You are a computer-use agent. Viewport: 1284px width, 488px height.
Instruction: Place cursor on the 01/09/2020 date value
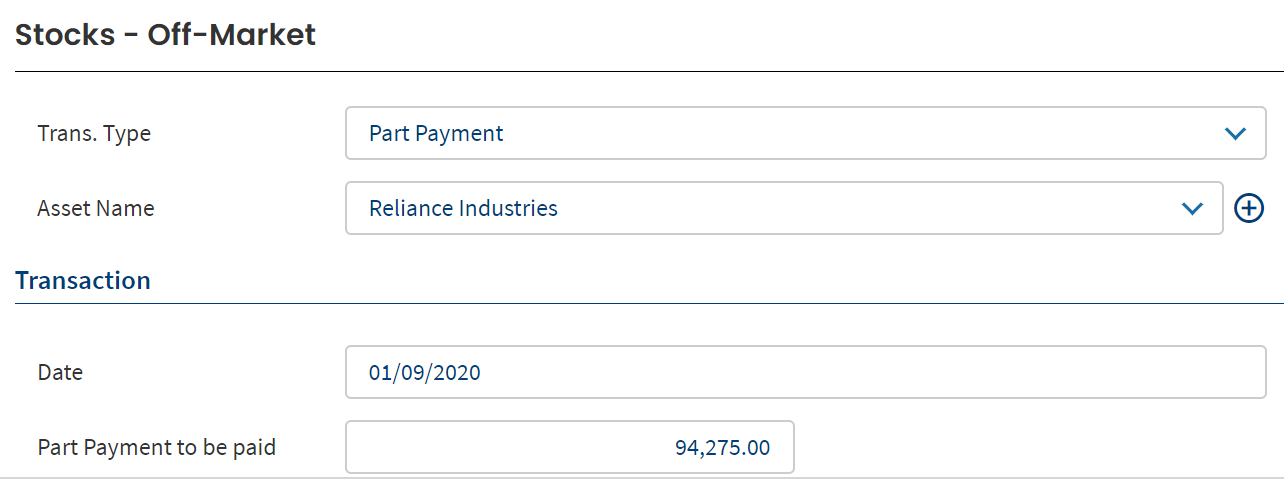[x=425, y=373]
